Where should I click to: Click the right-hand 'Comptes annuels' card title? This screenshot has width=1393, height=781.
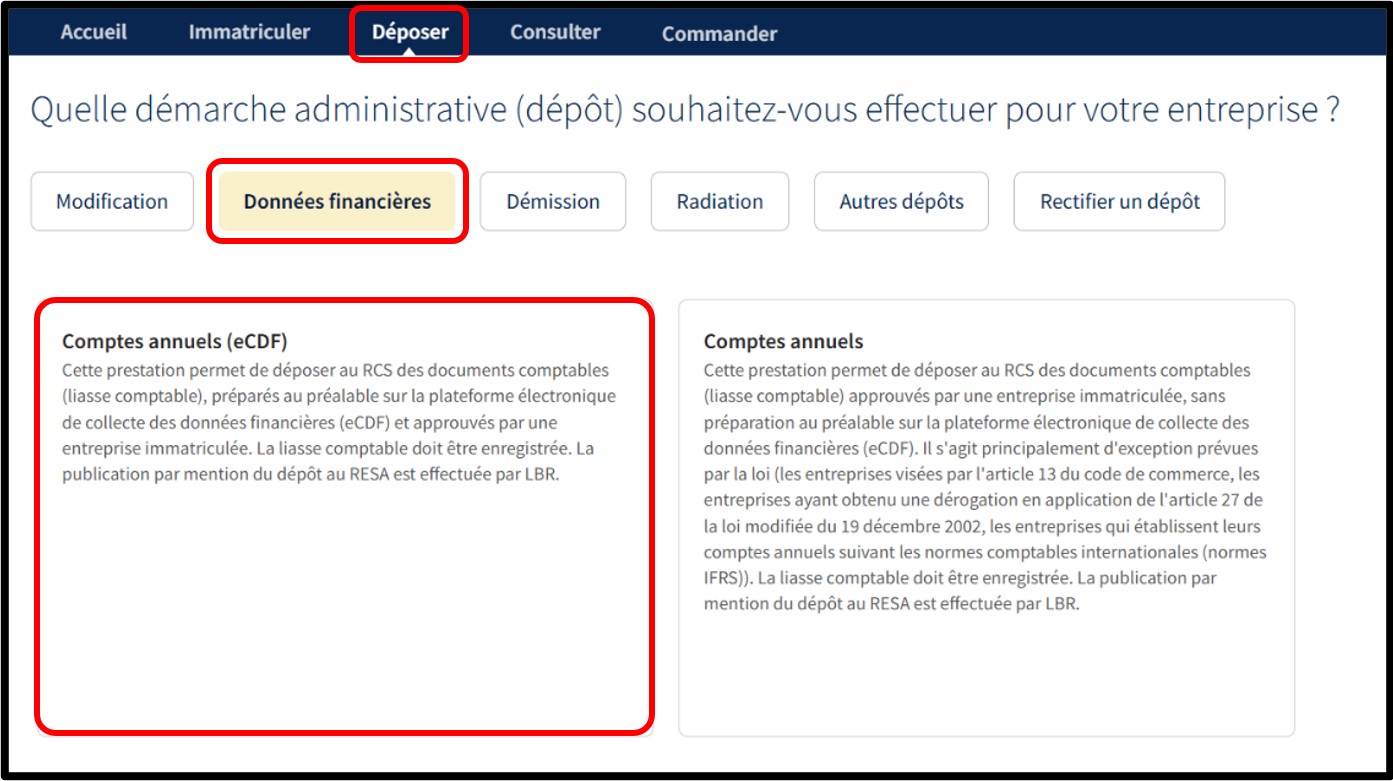[783, 342]
